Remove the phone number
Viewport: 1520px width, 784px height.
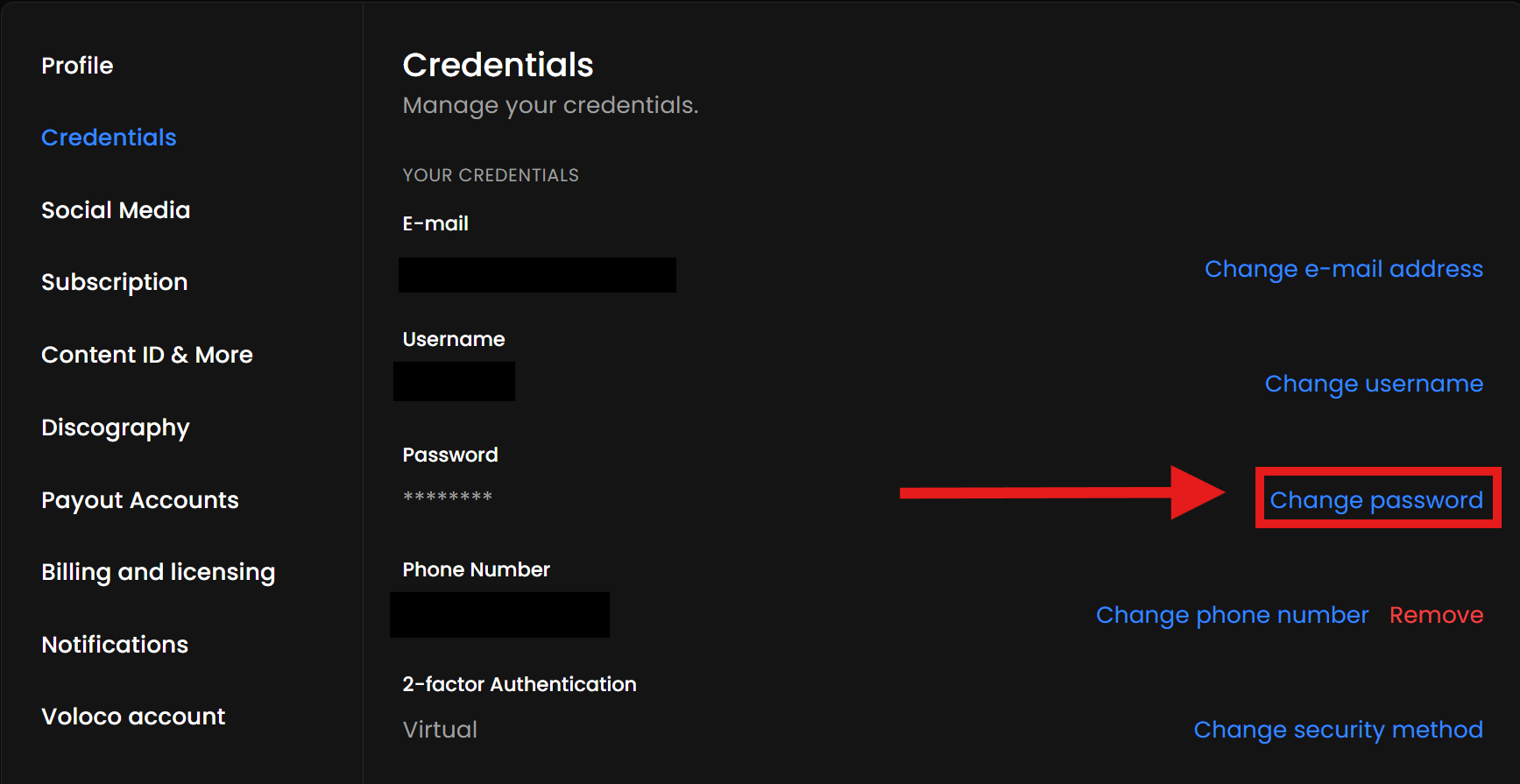coord(1436,615)
